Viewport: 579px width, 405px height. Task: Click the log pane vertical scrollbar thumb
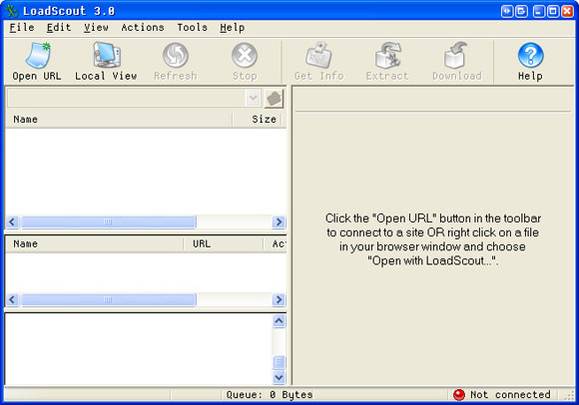click(x=279, y=362)
